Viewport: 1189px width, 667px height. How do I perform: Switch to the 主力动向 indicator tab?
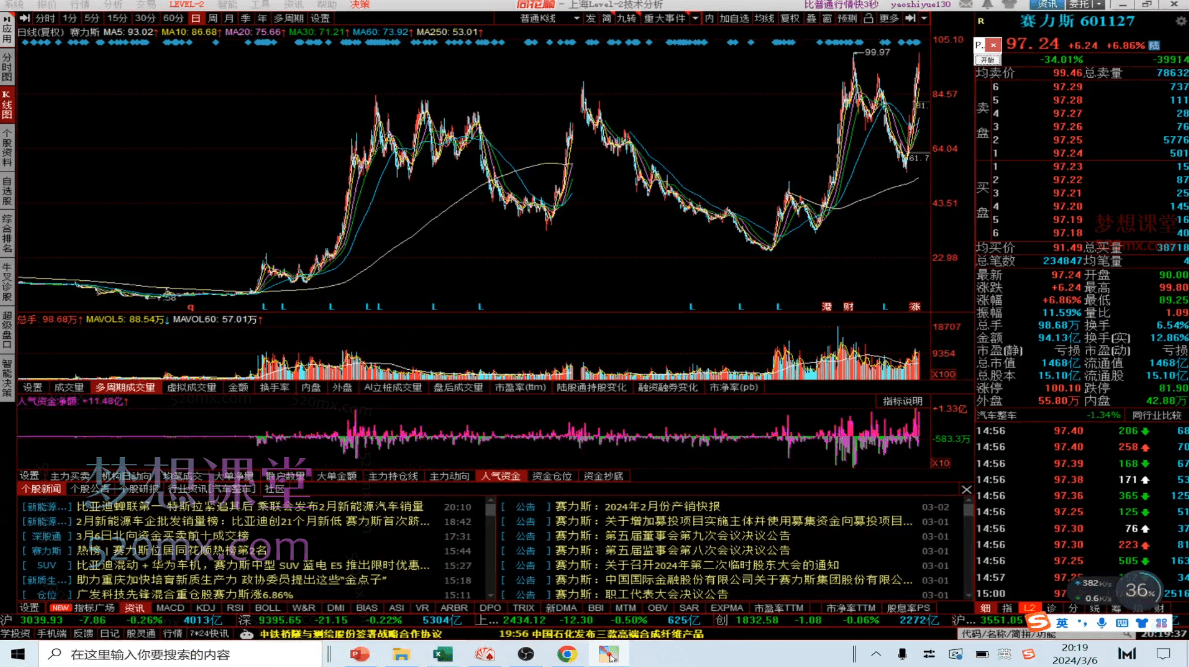click(x=449, y=476)
